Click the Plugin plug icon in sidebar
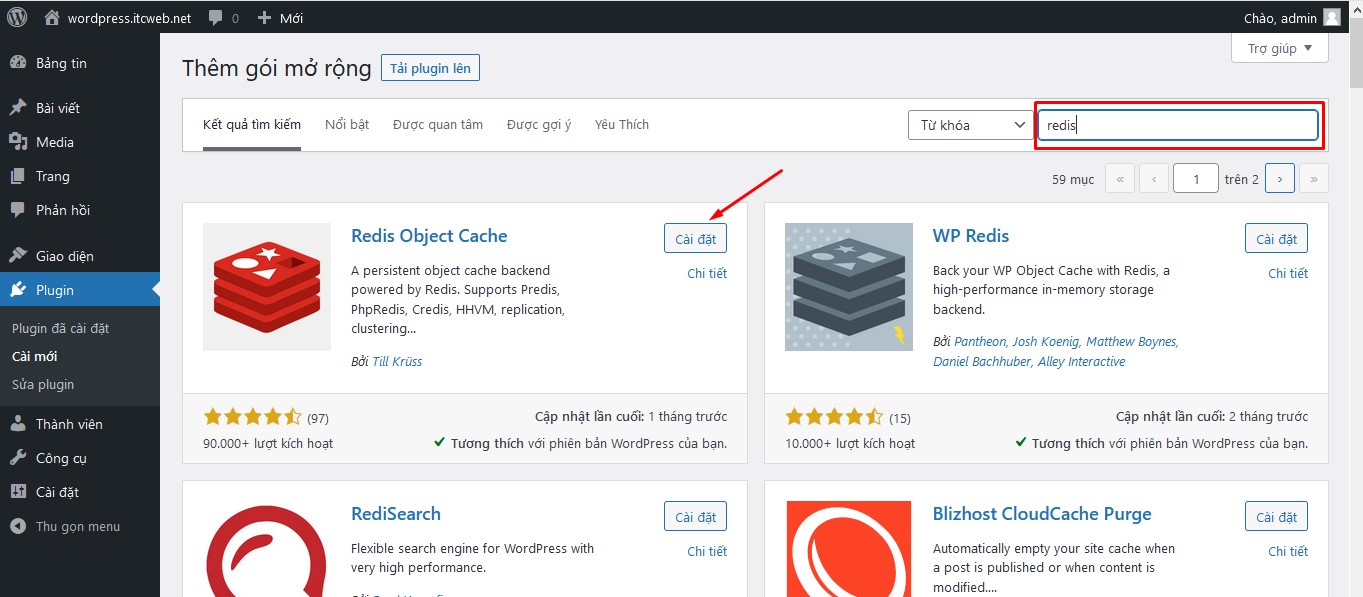Viewport: 1363px width, 597px height. pos(19,289)
